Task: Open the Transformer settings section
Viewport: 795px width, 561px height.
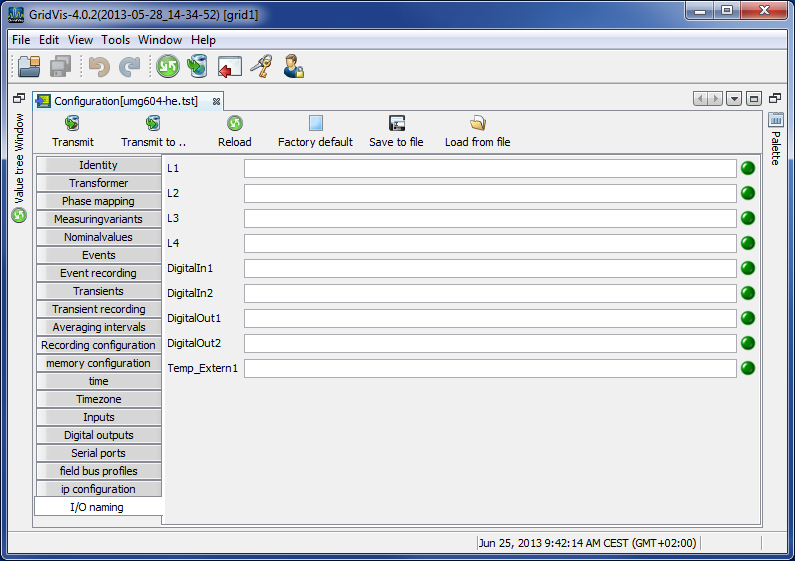Action: [98, 183]
